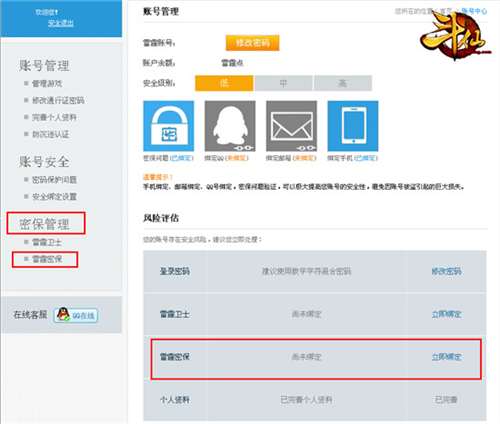Select the 高 security level segment
The height and width of the screenshot is (424, 500).
[x=343, y=83]
